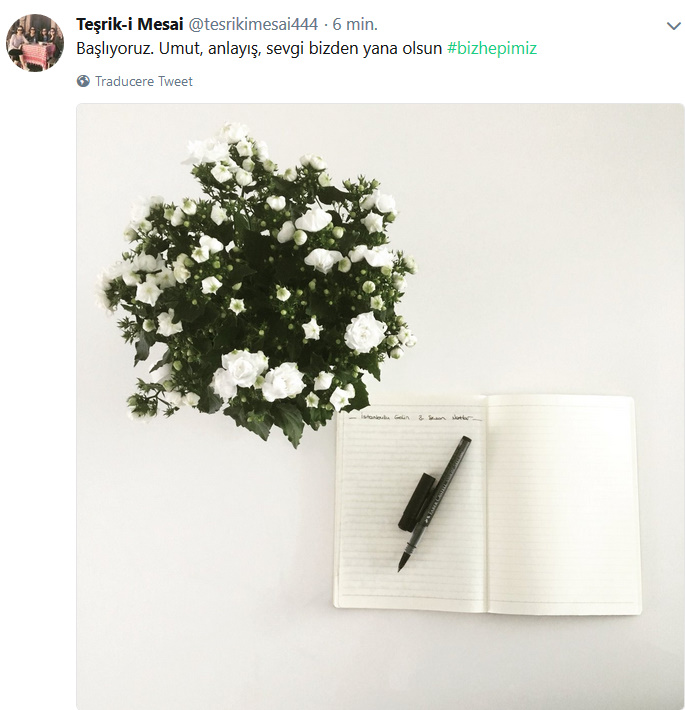Click the handwritten heading line in notebook
The height and width of the screenshot is (710, 685).
click(415, 417)
